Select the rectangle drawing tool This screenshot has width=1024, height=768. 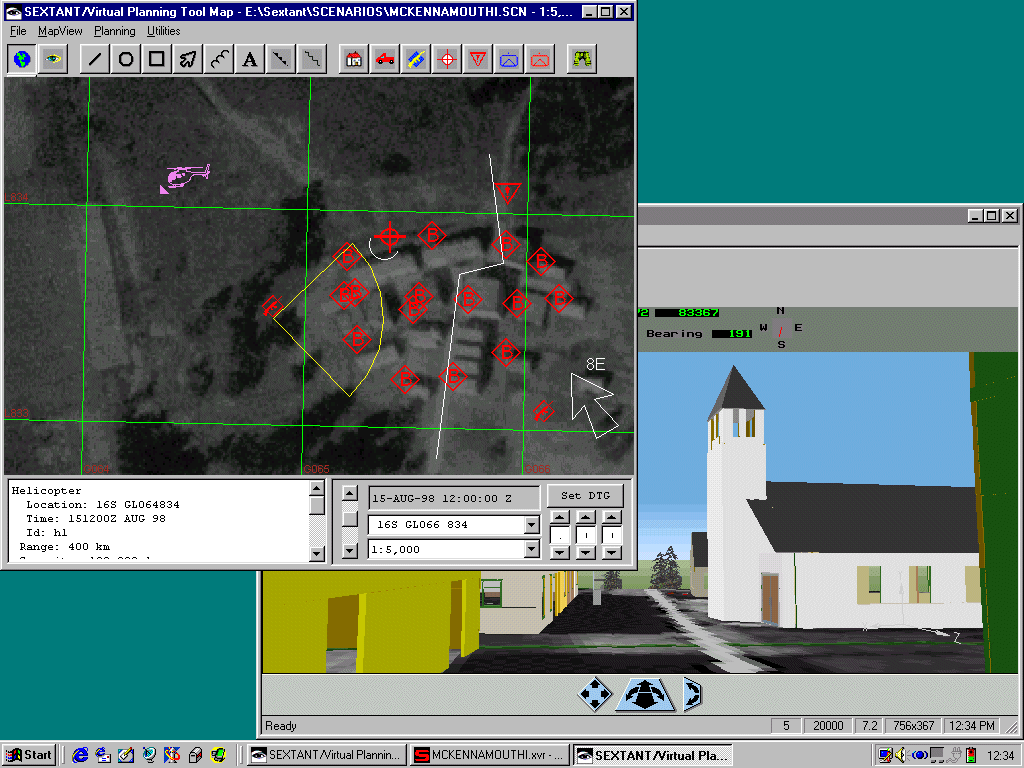click(x=157, y=59)
